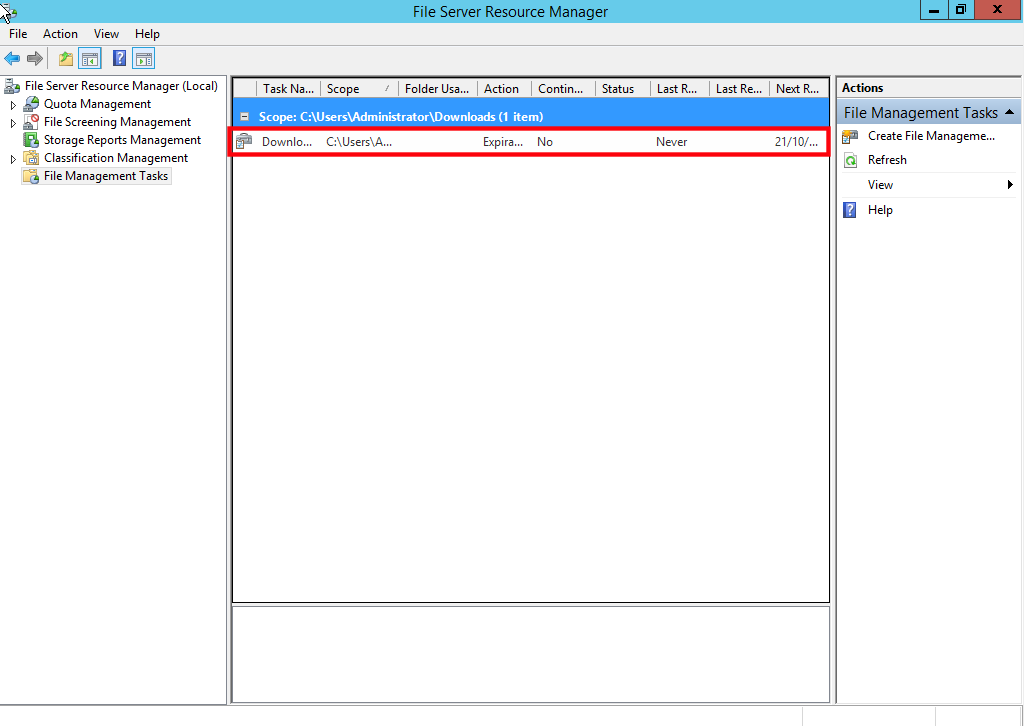Open the Help menu in menu bar
Viewport: 1024px width, 726px height.
pyautogui.click(x=147, y=34)
